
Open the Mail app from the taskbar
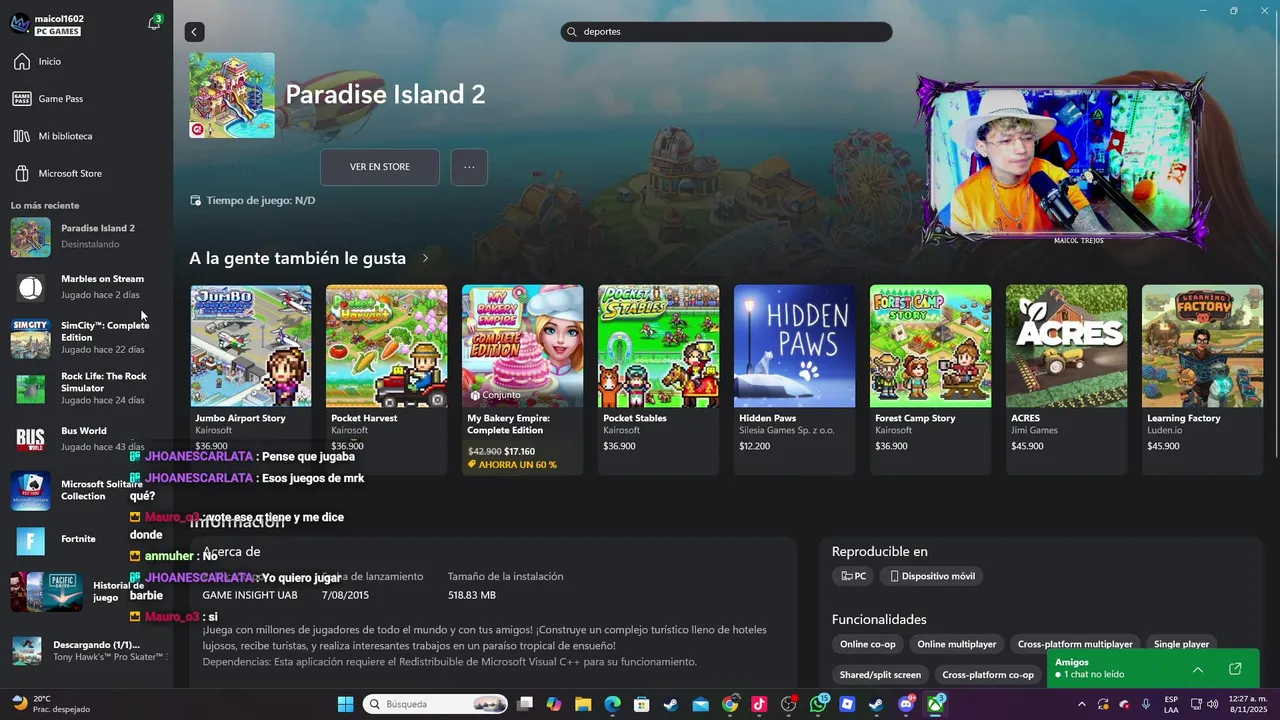point(701,704)
